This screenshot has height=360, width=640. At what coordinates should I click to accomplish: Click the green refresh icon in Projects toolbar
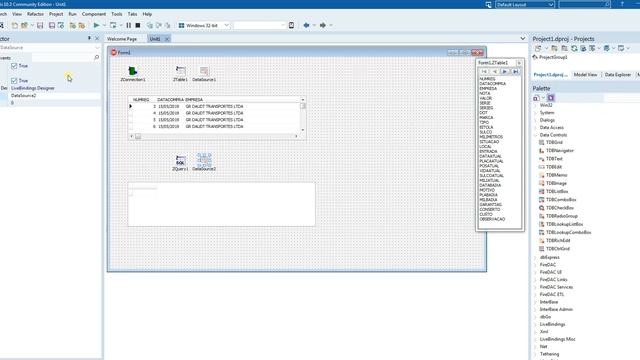[x=574, y=48]
